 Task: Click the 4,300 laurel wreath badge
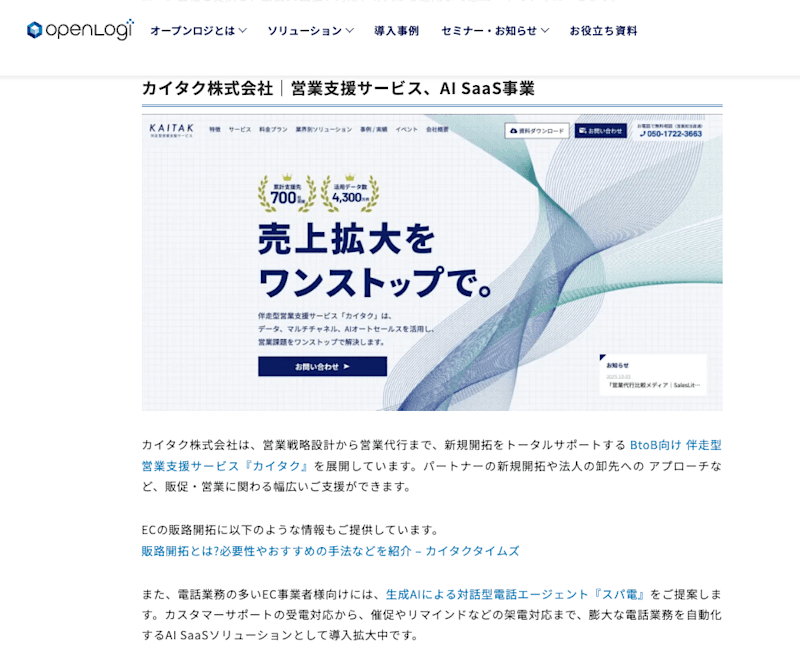click(x=350, y=193)
